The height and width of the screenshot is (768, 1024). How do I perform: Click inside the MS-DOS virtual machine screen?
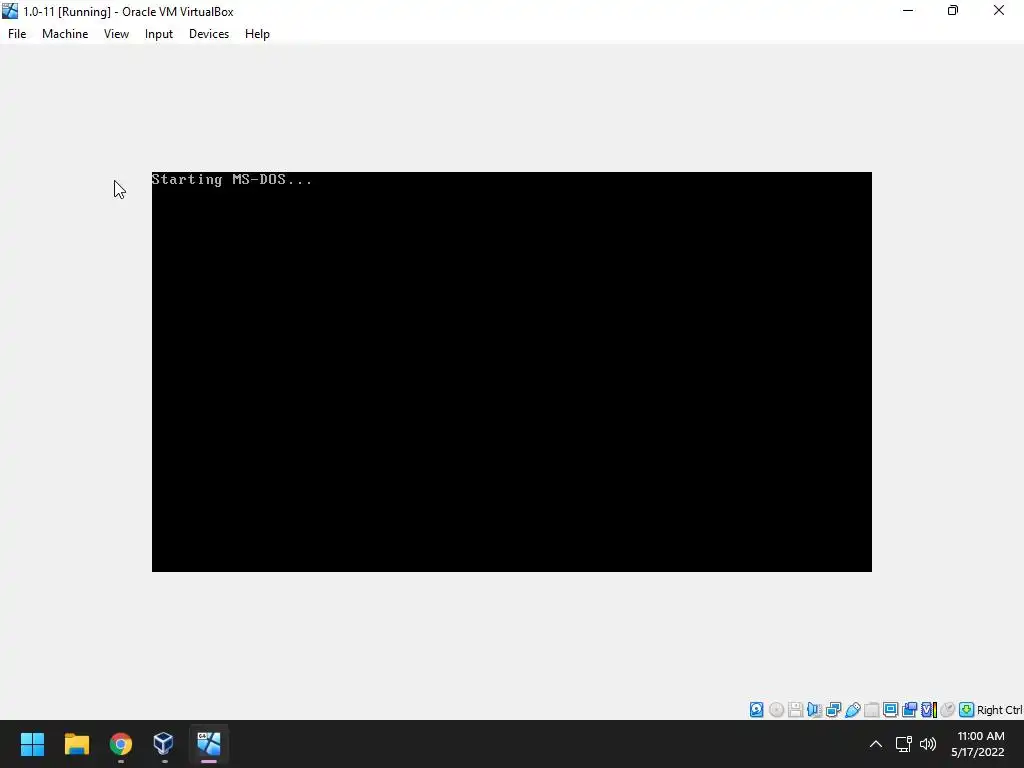pyautogui.click(x=511, y=372)
